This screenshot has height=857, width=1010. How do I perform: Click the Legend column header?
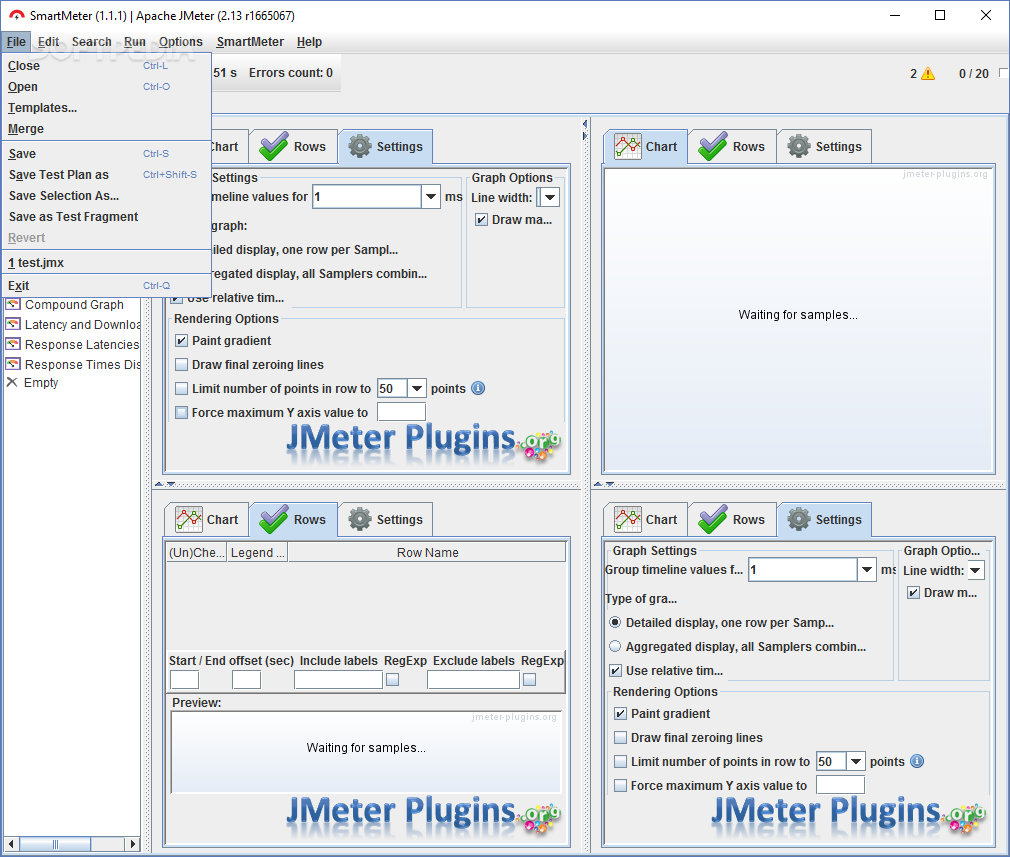257,553
